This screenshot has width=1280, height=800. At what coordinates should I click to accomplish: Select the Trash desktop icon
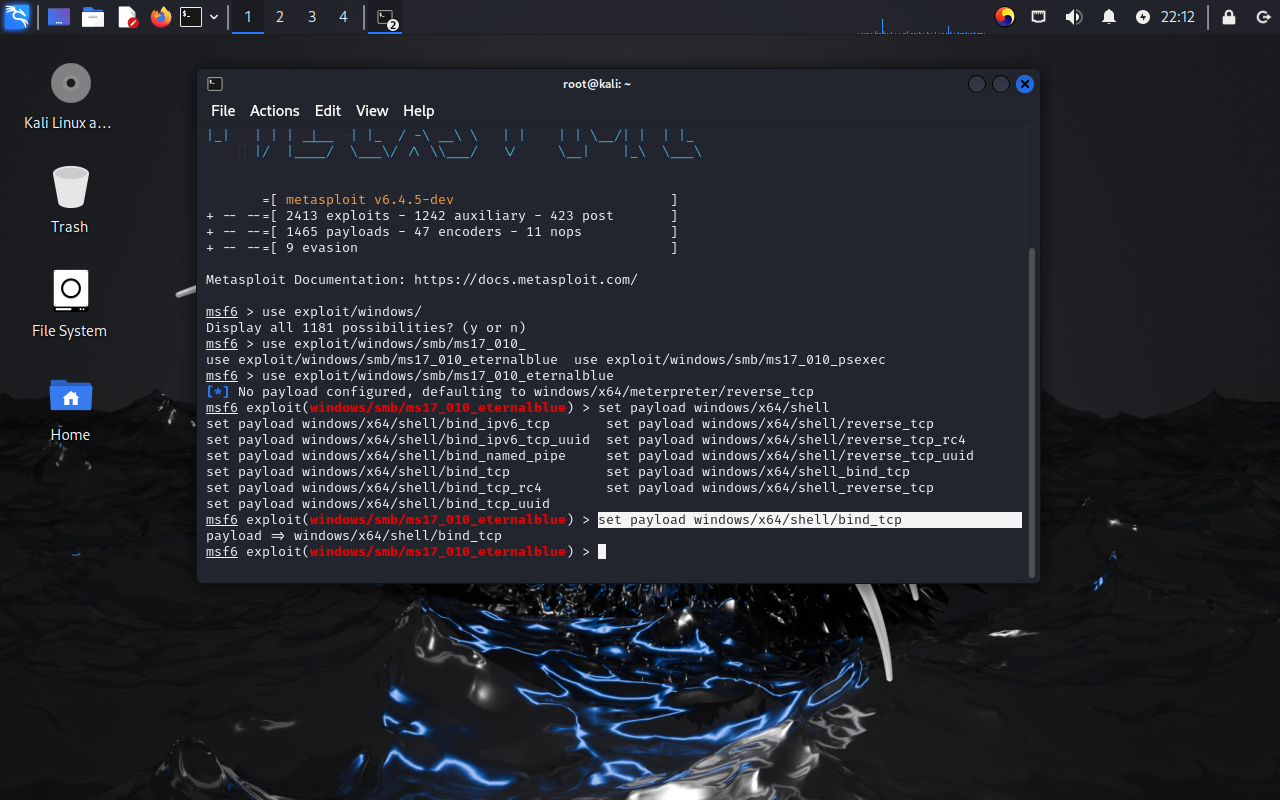click(x=70, y=200)
